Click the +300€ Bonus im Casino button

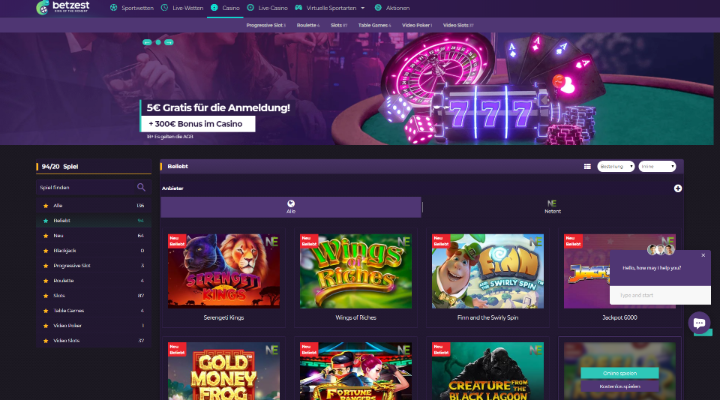click(x=198, y=124)
